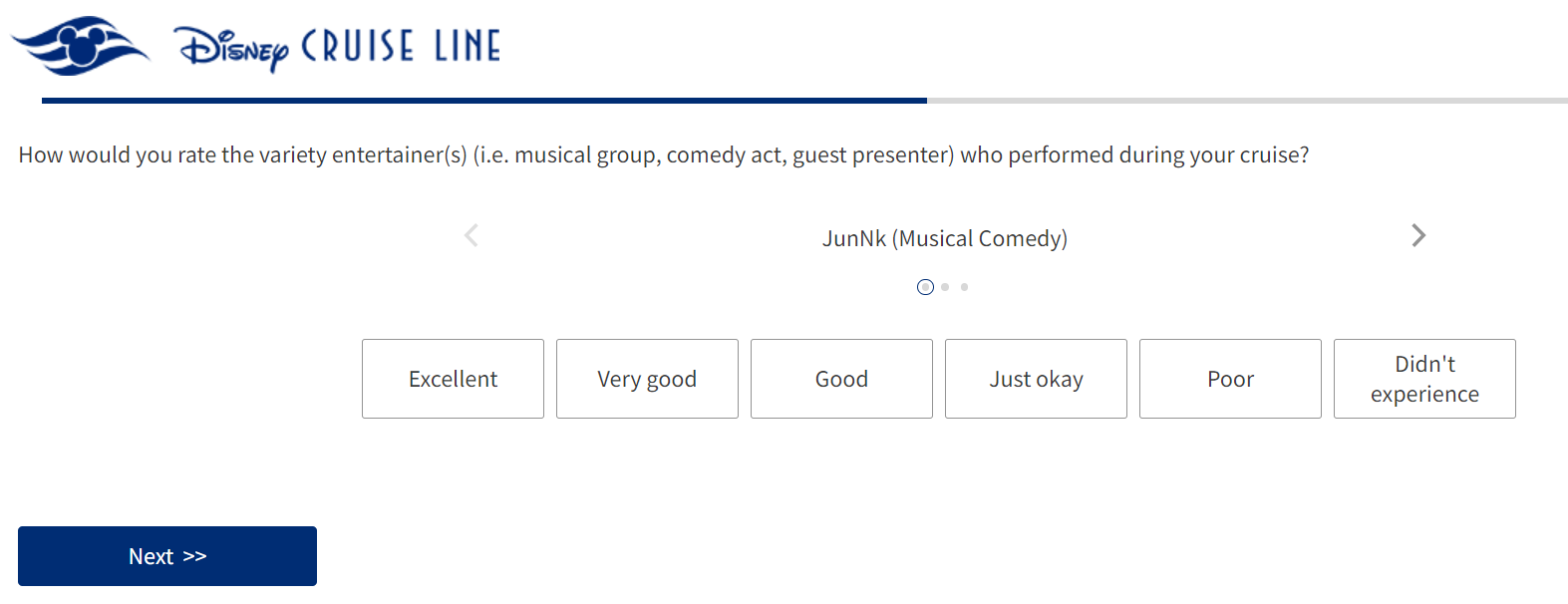Click the Disney script wordmark
This screenshot has width=1568, height=604.
(x=231, y=48)
